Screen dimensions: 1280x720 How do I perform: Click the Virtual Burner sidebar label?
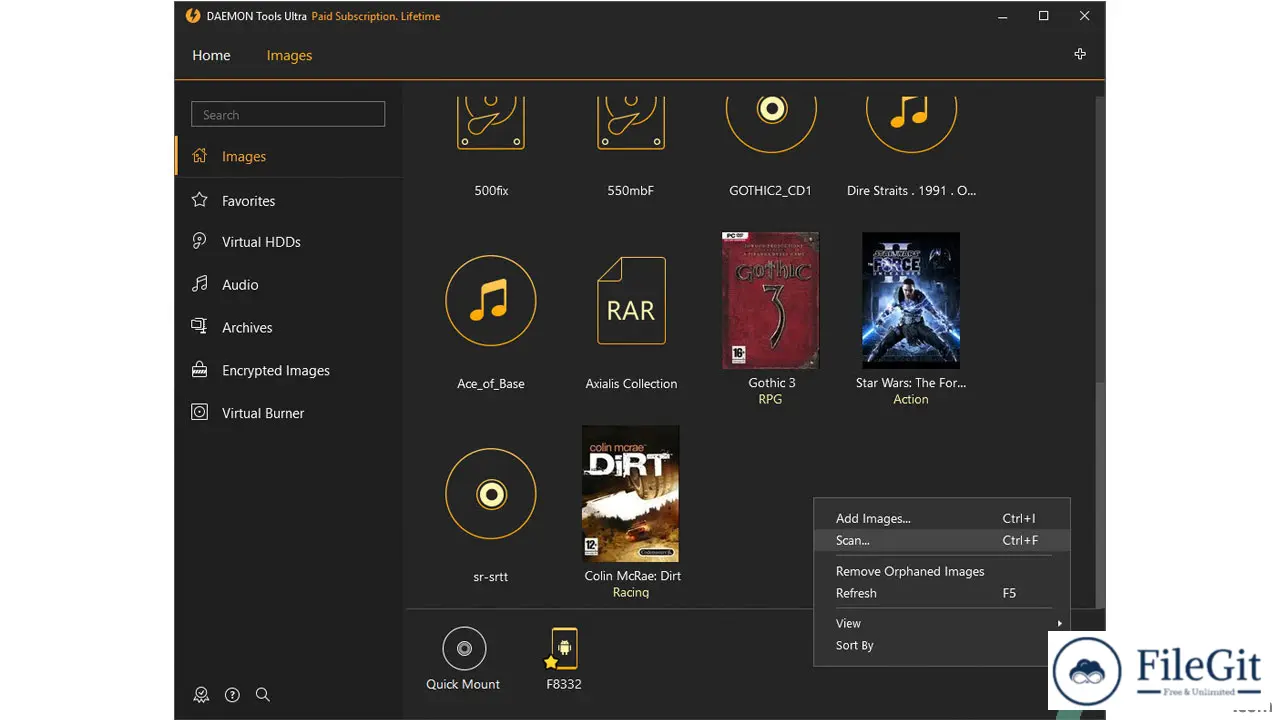pyautogui.click(x=263, y=413)
